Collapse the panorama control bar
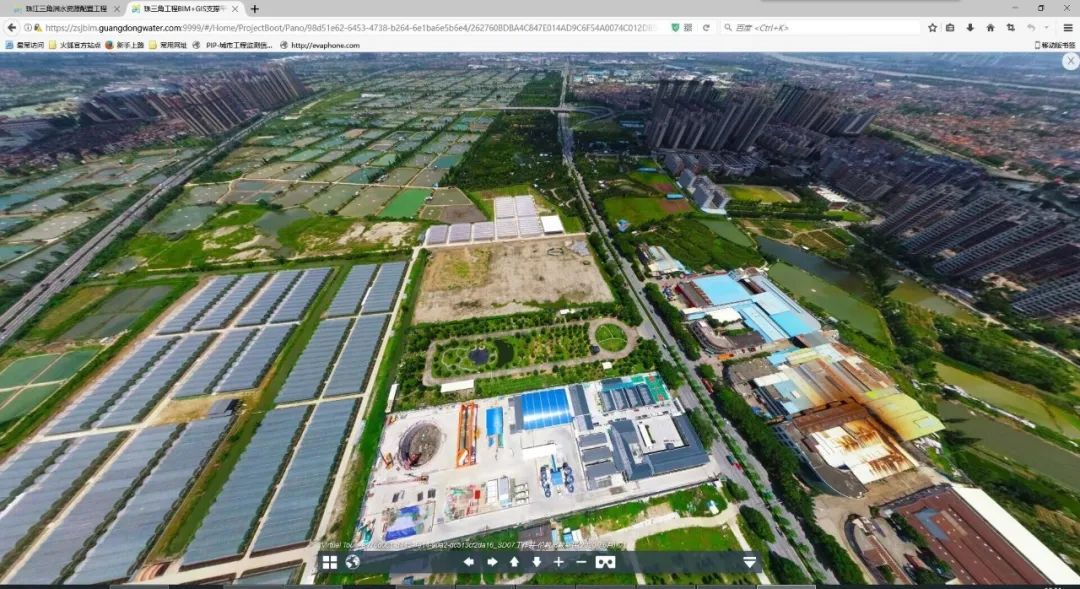This screenshot has width=1080, height=589. pos(750,563)
